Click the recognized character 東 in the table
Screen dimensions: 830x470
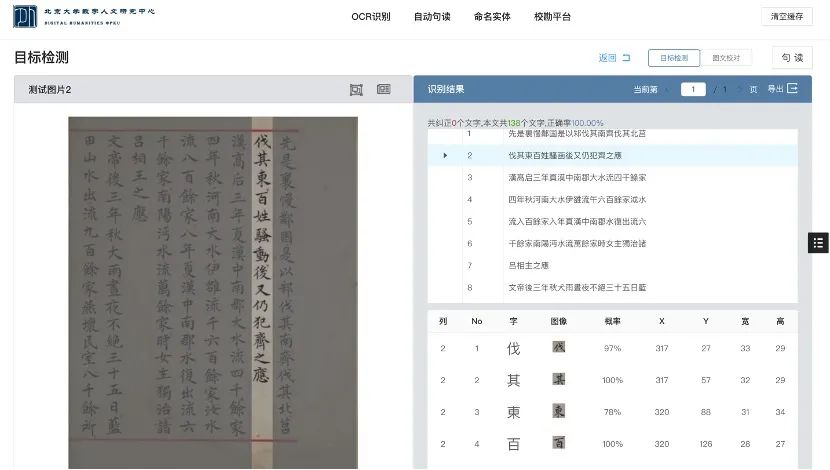(x=513, y=412)
